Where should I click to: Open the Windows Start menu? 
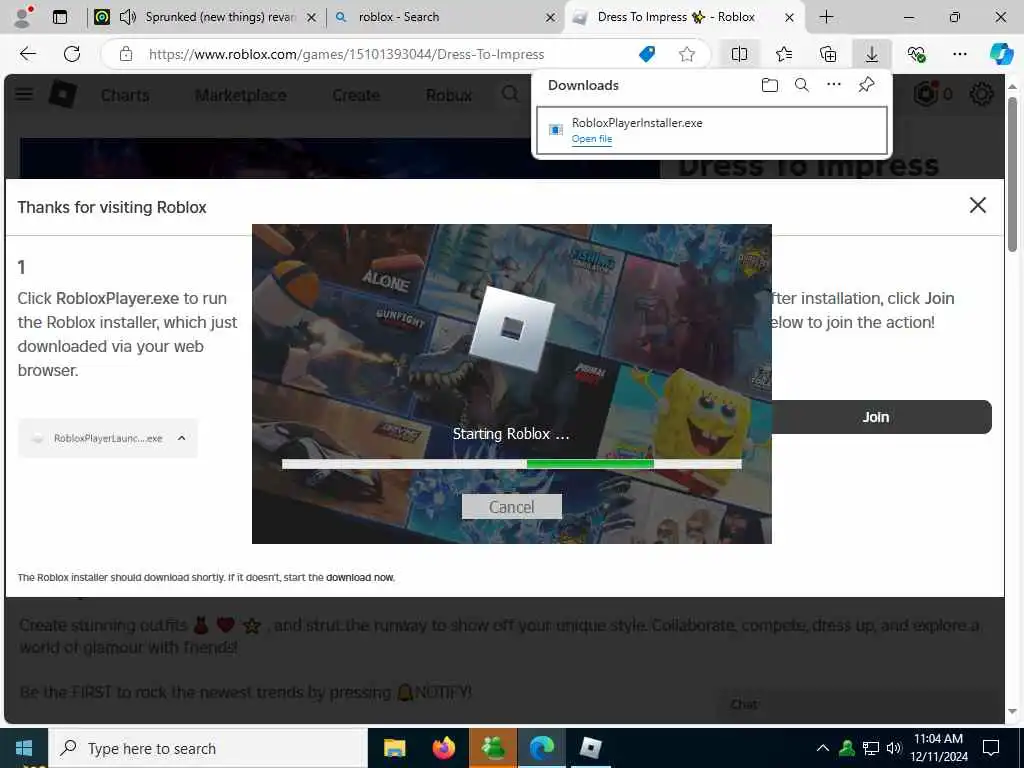[24, 748]
